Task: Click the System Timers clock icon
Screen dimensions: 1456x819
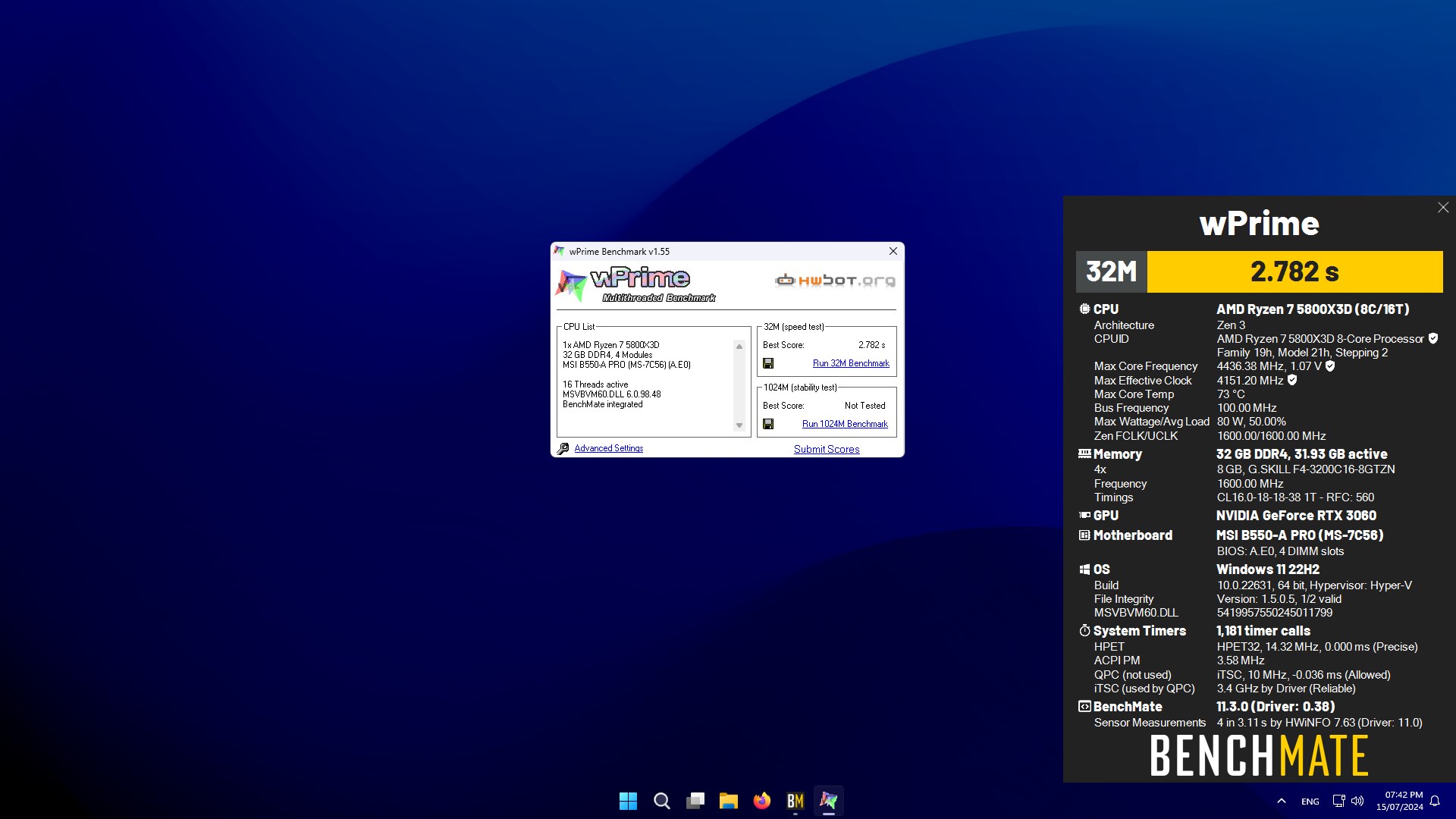Action: 1084,631
